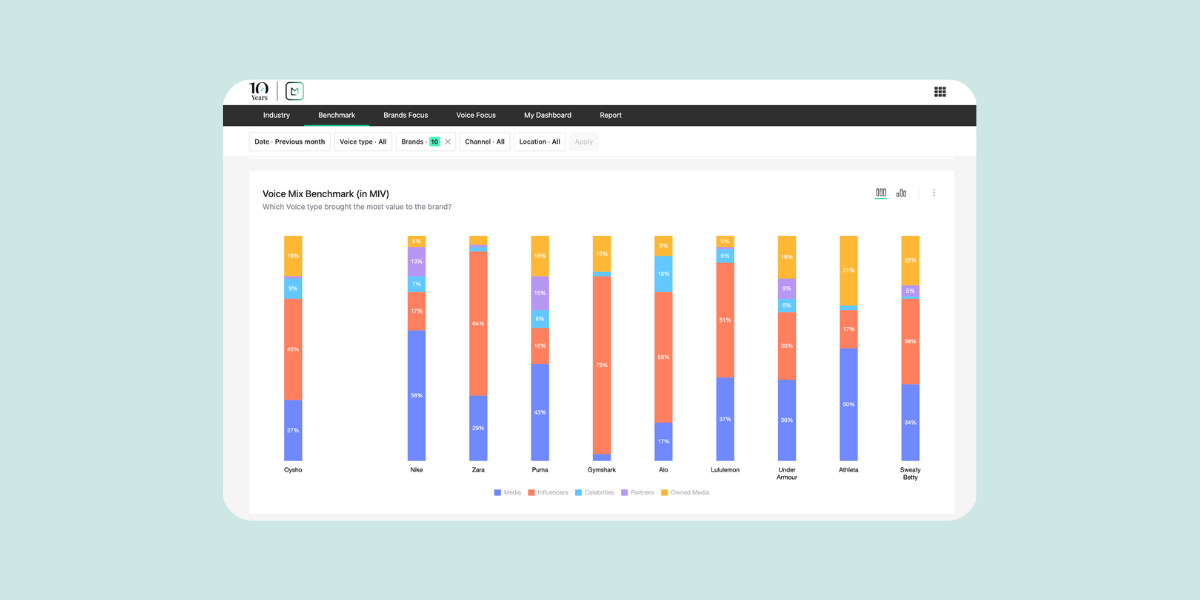The image size is (1200, 600).
Task: Click the Zara axis label
Action: 478,470
